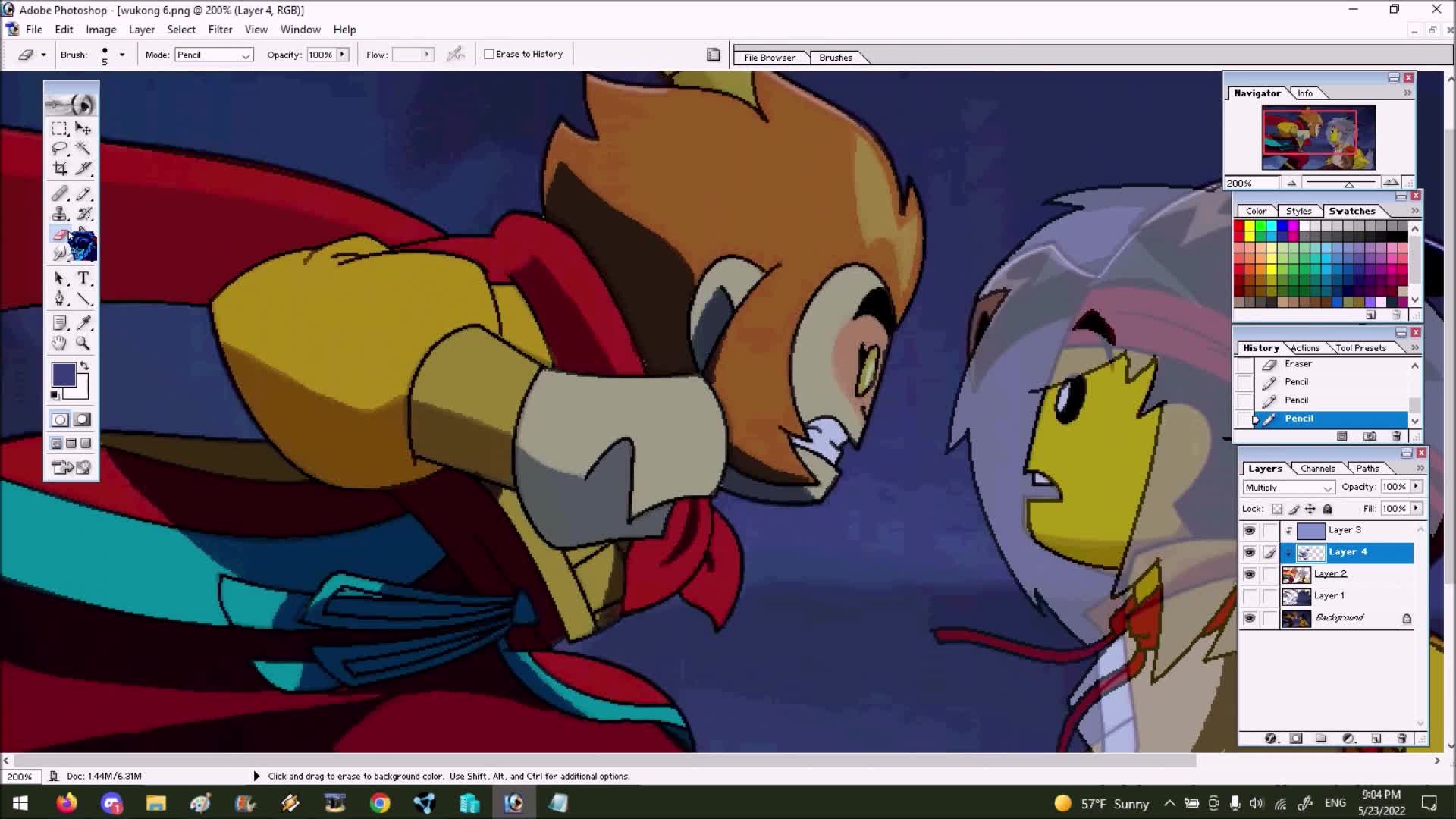Select the Crop tool
1456x819 pixels.
(x=59, y=168)
